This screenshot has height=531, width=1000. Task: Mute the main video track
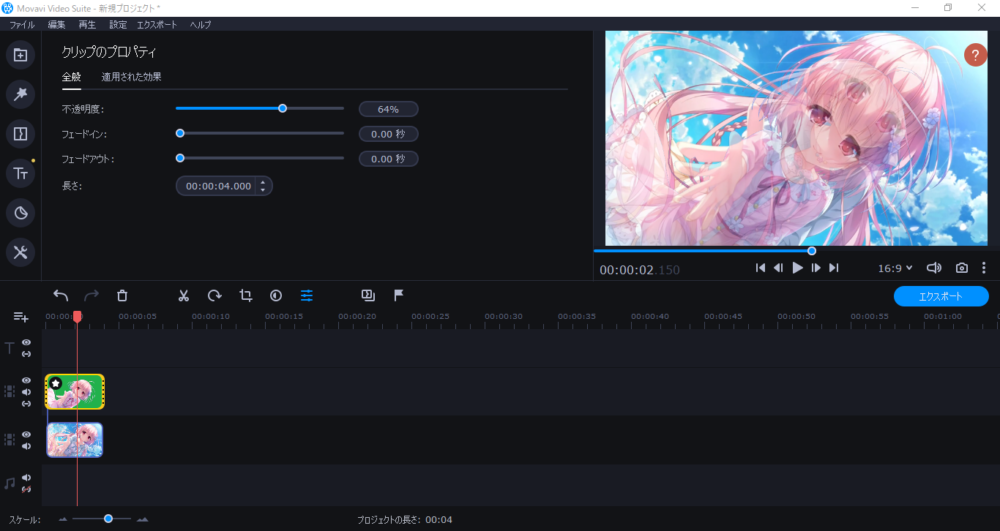click(26, 446)
